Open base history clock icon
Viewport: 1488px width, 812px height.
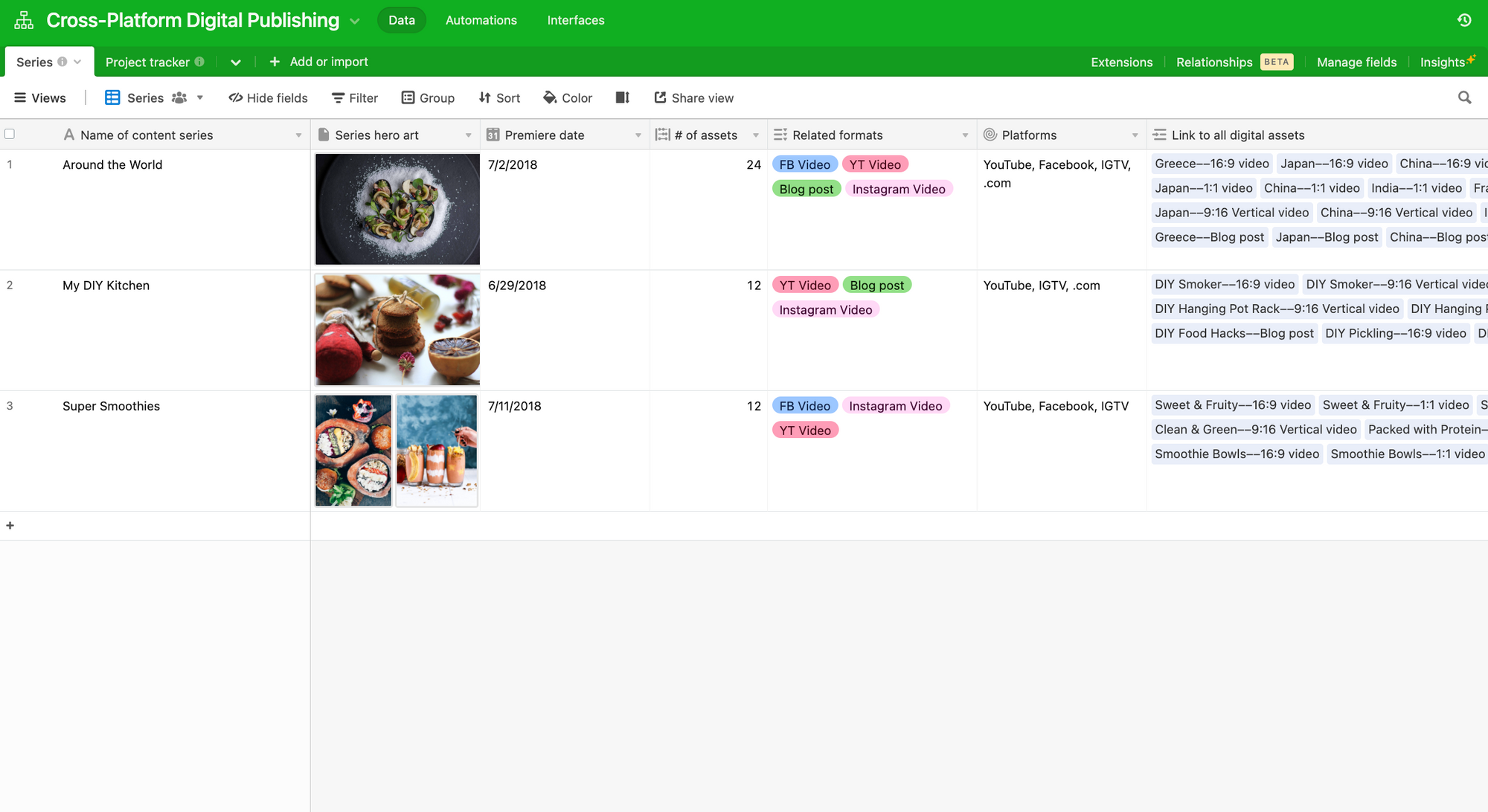[1464, 20]
